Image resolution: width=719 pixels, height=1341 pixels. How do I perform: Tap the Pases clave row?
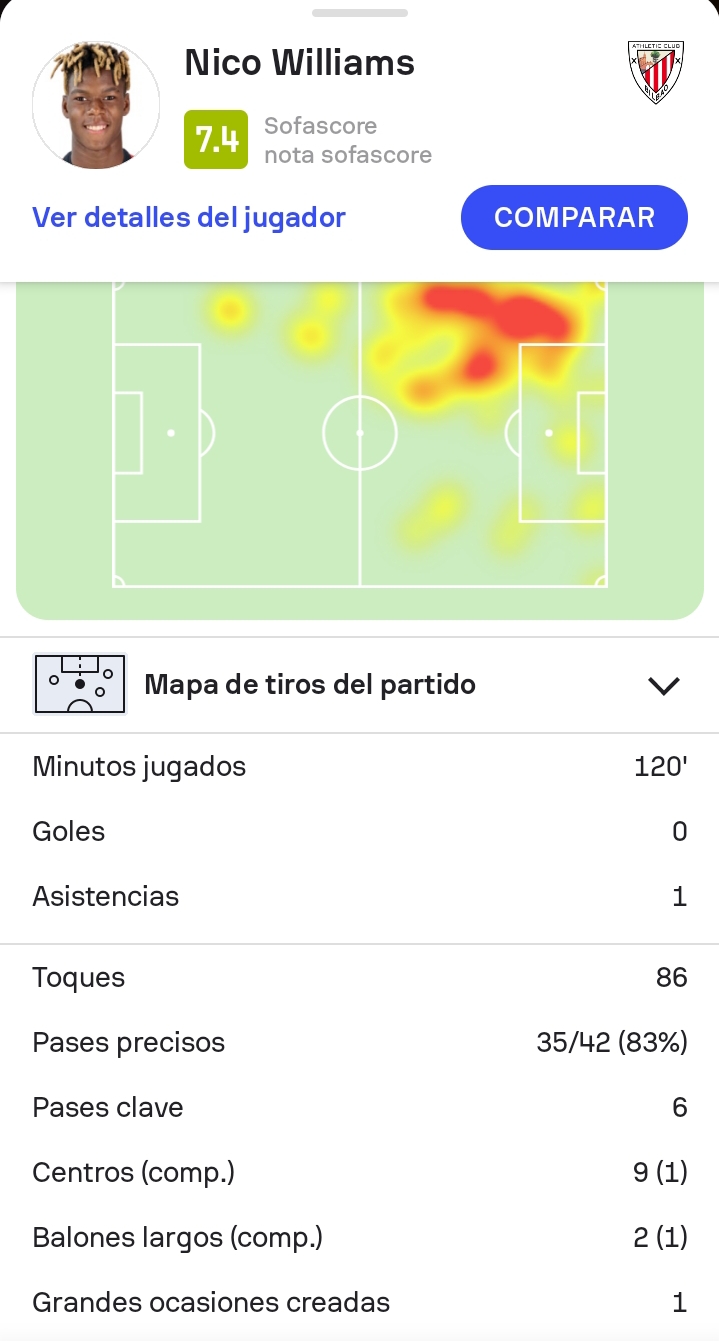tap(359, 1107)
